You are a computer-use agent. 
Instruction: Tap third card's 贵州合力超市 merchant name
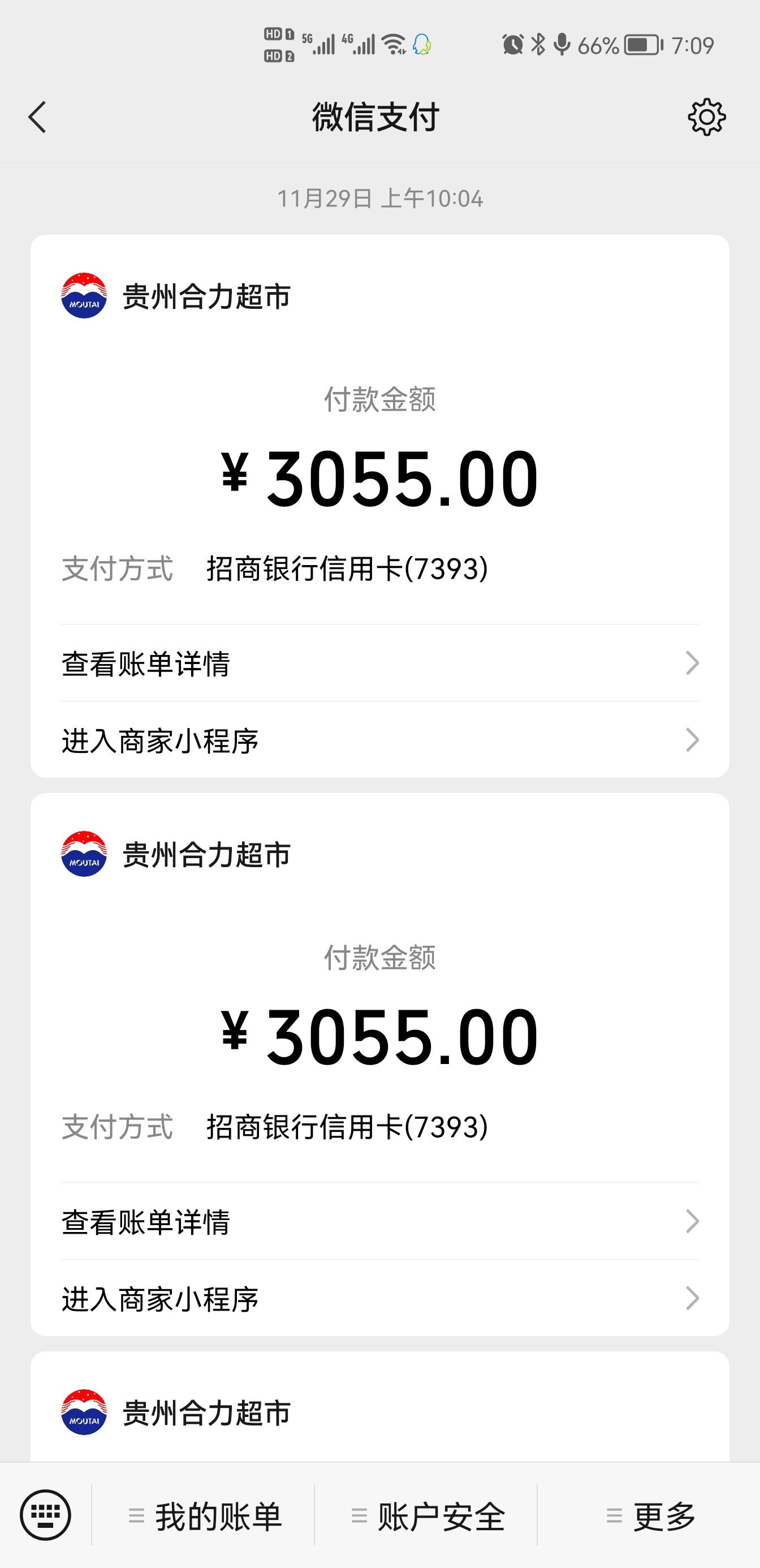click(x=207, y=1413)
